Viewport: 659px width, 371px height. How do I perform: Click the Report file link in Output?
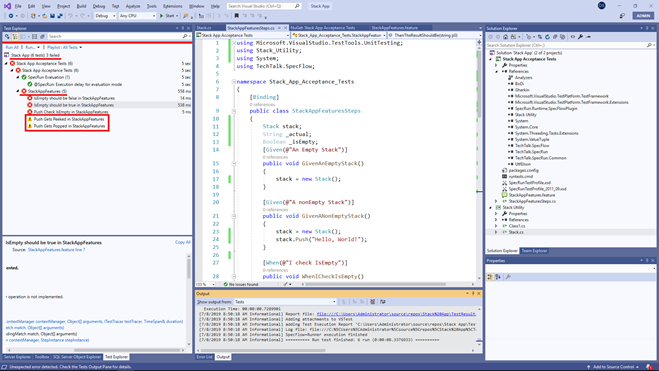click(396, 314)
